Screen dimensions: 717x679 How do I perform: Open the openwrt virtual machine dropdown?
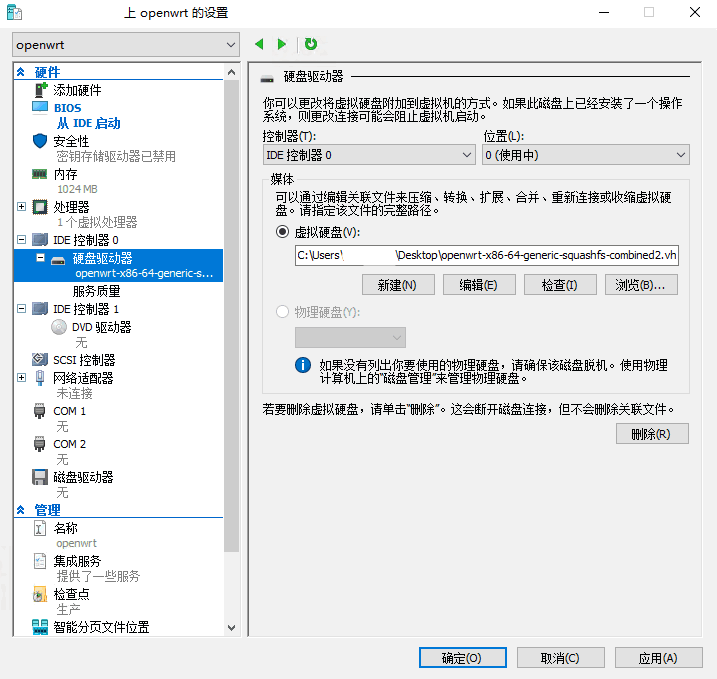point(126,45)
